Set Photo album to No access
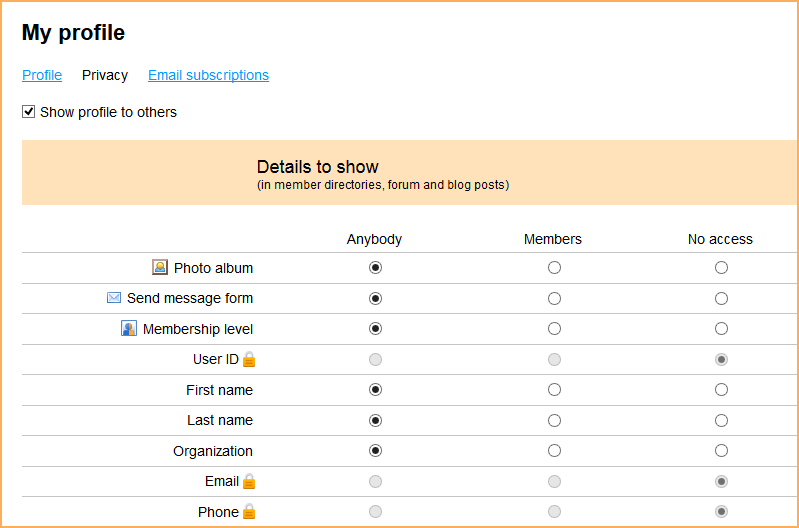The image size is (799, 528). (x=721, y=268)
